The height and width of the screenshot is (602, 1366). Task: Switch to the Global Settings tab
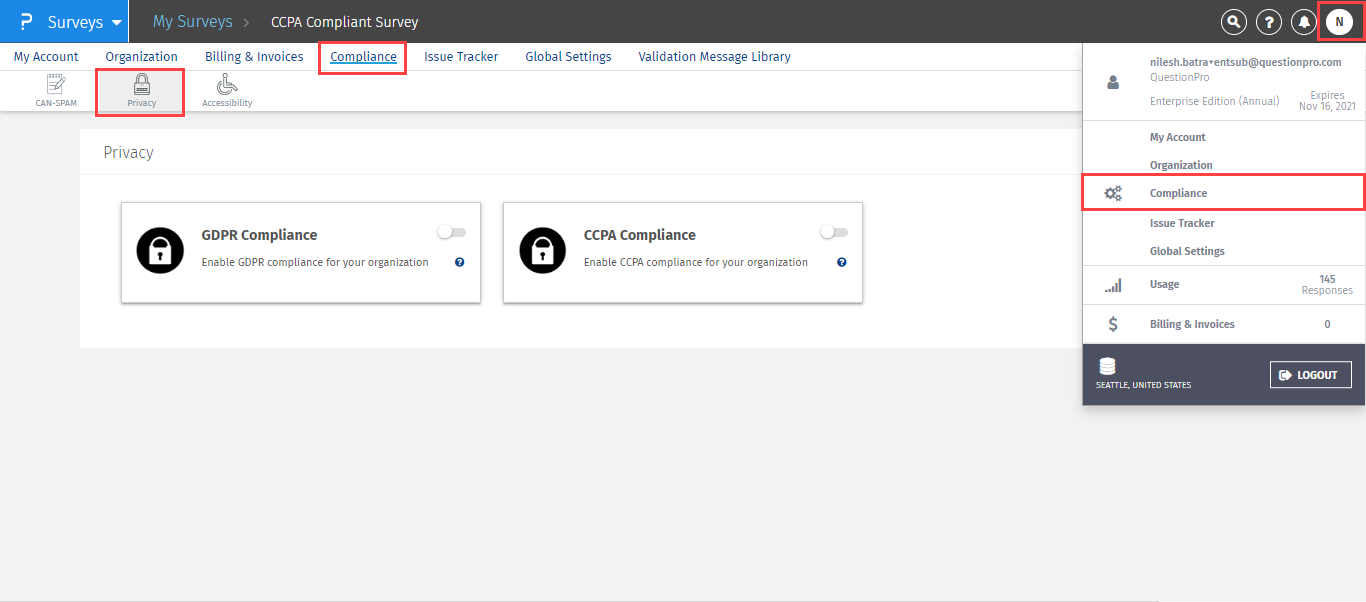click(x=568, y=57)
